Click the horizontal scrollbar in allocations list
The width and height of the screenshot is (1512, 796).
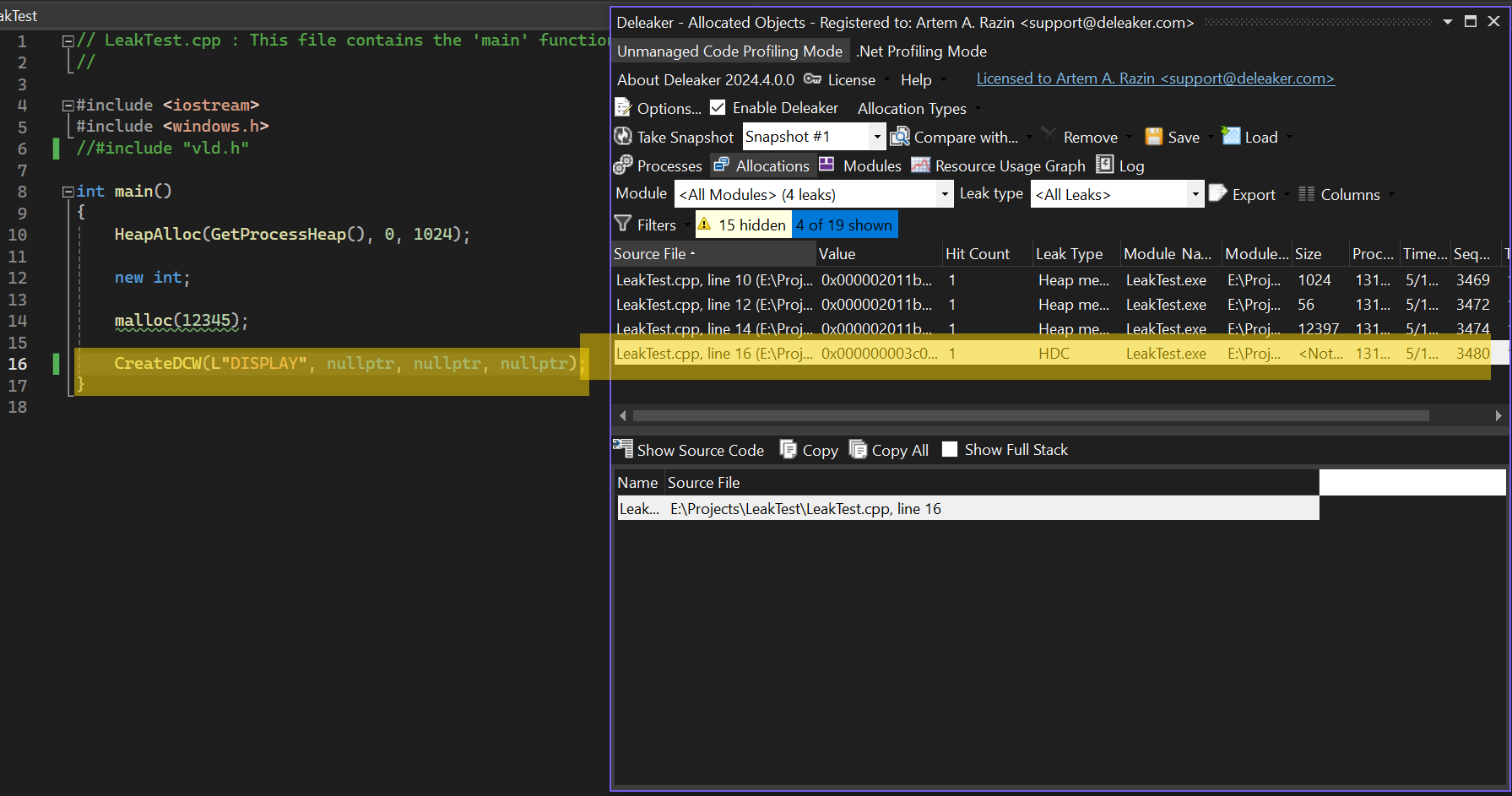1030,415
